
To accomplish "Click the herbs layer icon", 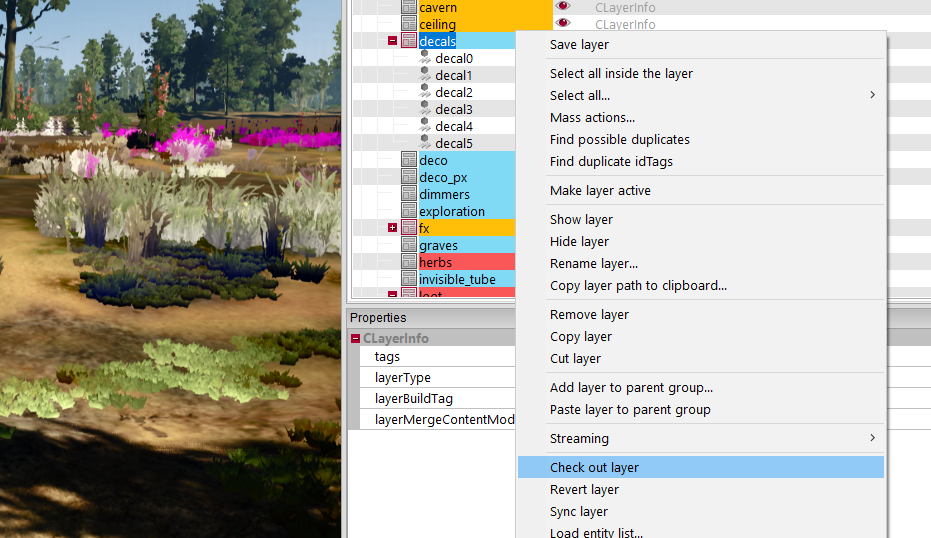I will click(x=409, y=262).
